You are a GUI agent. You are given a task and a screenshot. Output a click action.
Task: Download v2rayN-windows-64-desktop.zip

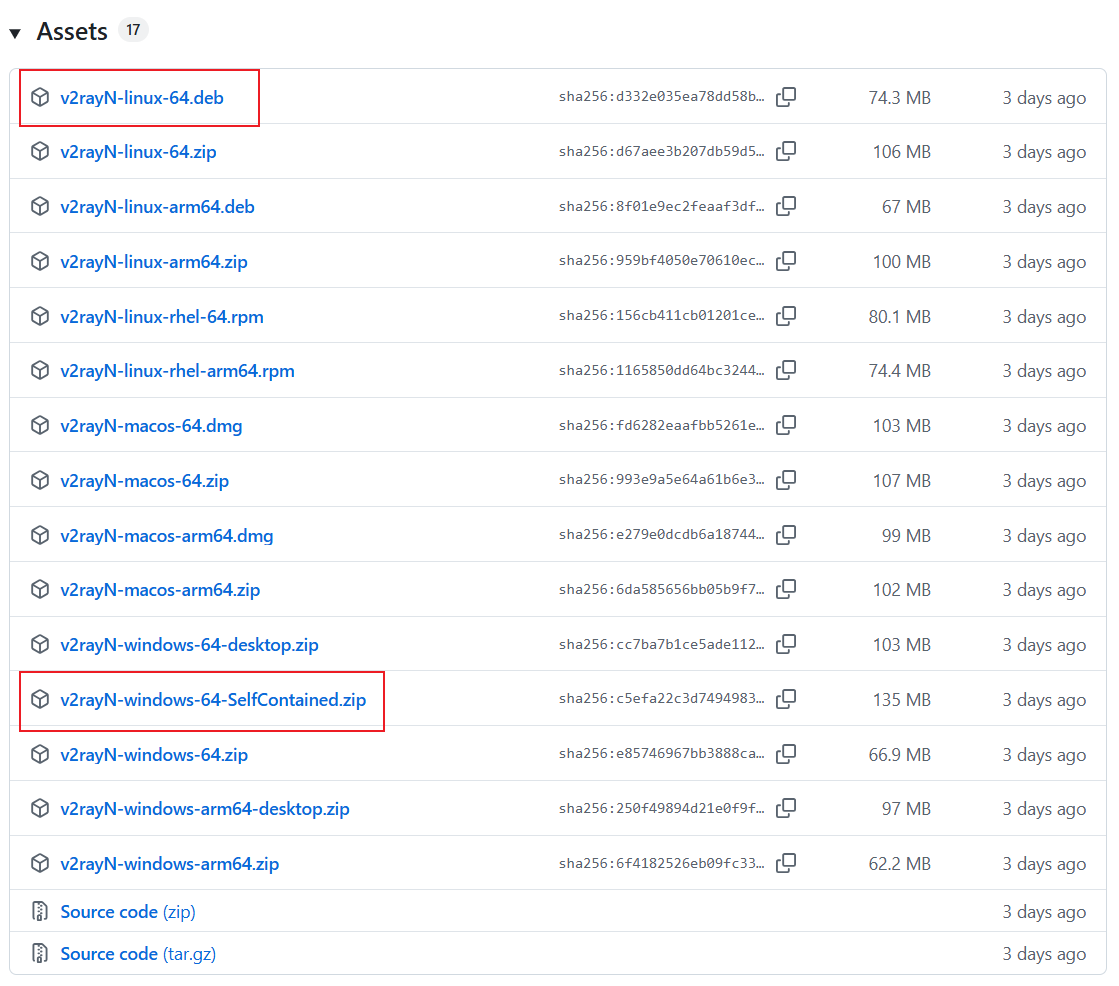click(x=189, y=645)
